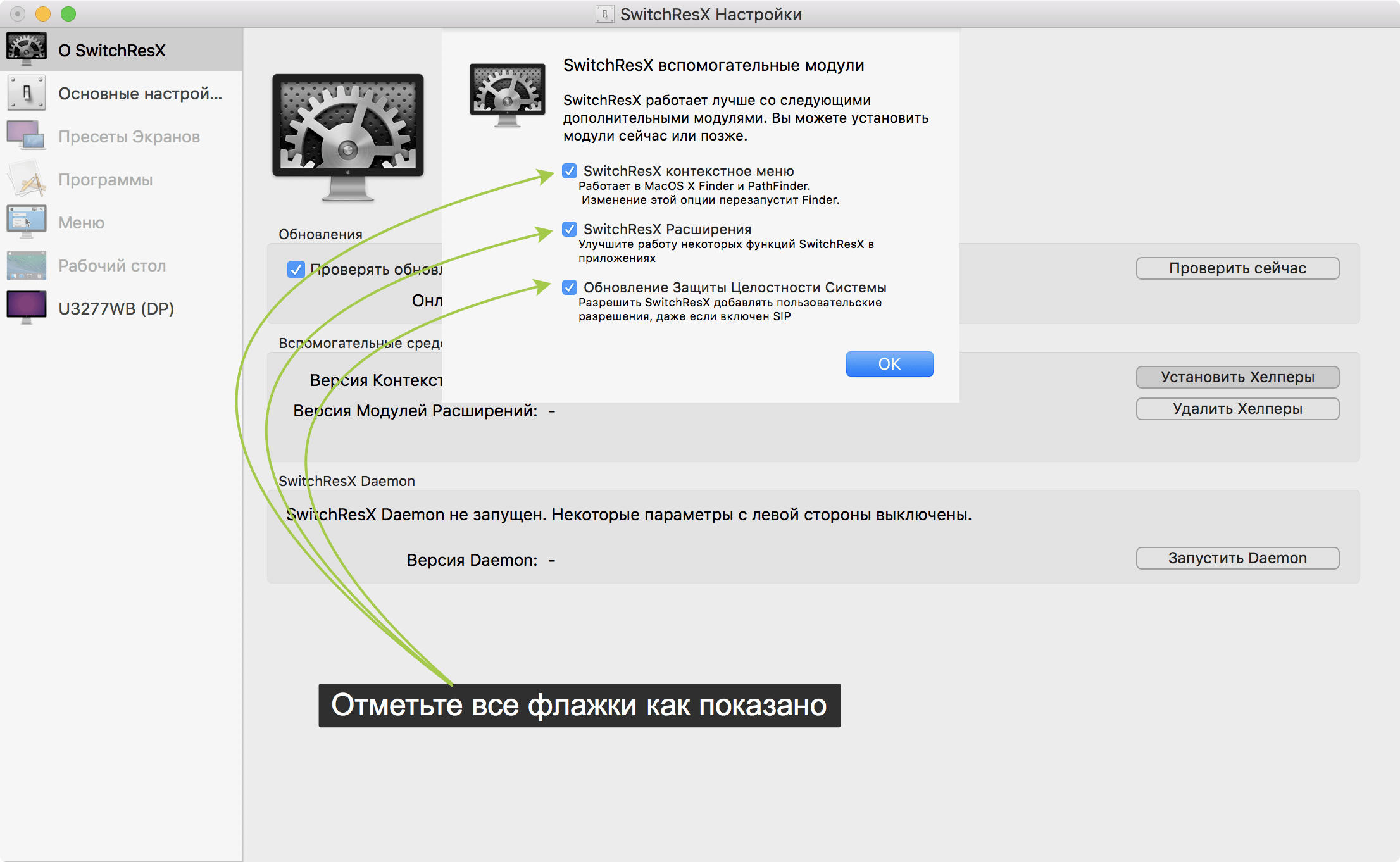Click the Запустить Daemon button
This screenshot has width=1400, height=862.
coord(1237,558)
